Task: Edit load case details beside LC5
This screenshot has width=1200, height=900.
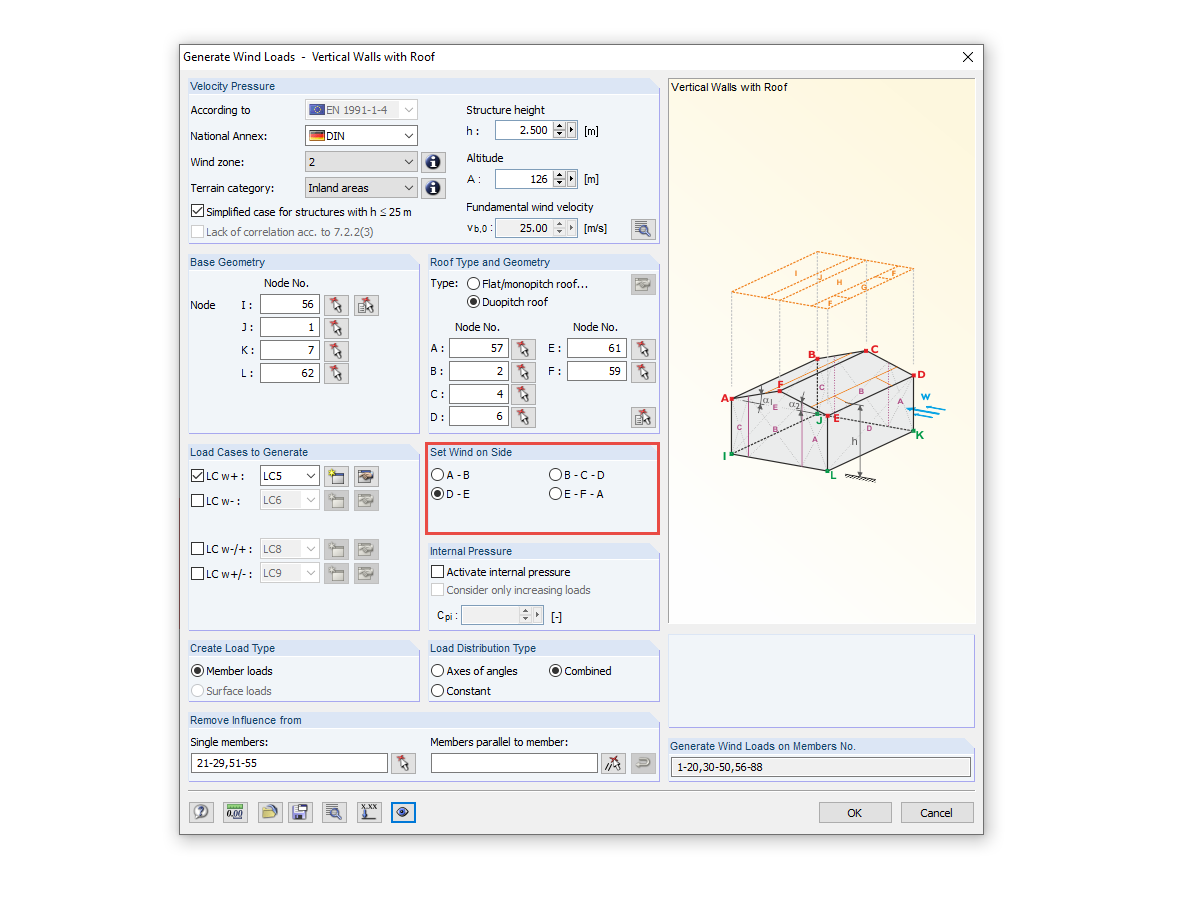Action: [x=366, y=476]
